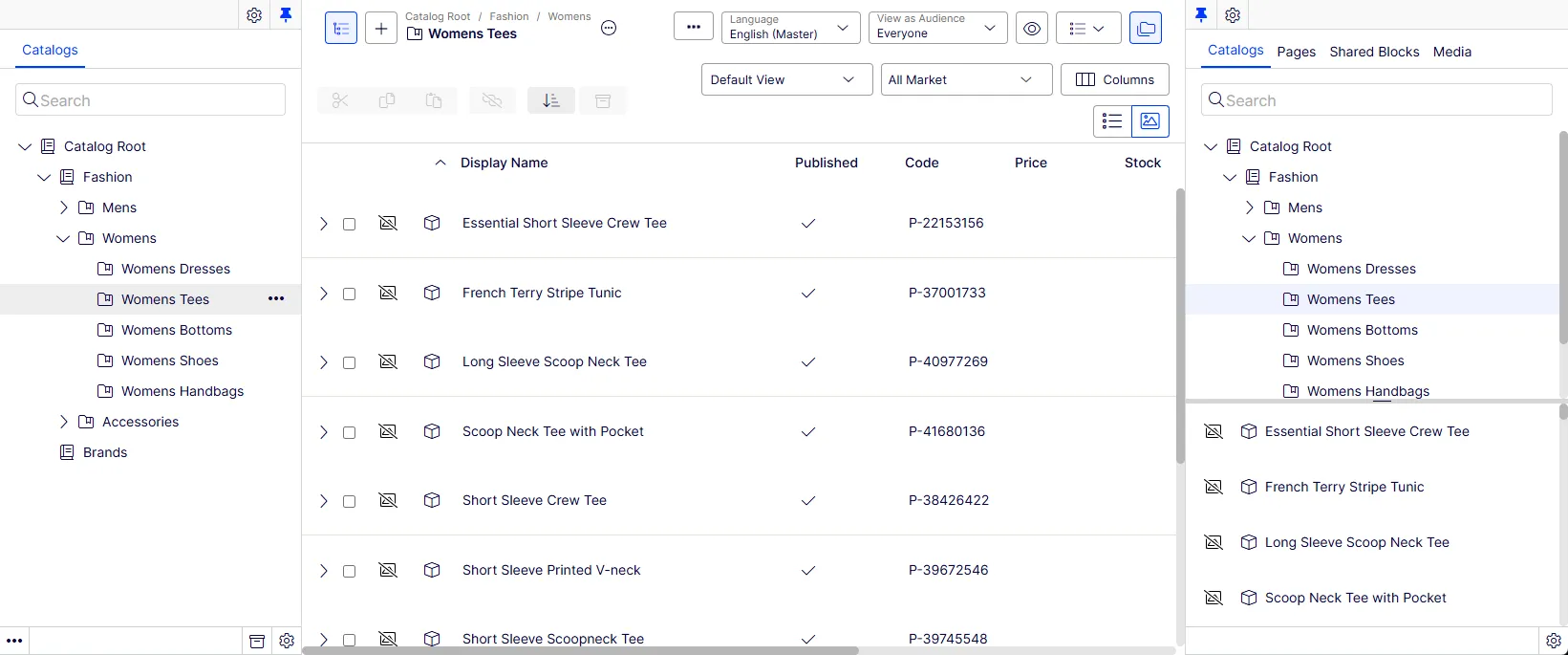This screenshot has height=655, width=1568.
Task: Click the plus add content button
Action: pyautogui.click(x=381, y=29)
